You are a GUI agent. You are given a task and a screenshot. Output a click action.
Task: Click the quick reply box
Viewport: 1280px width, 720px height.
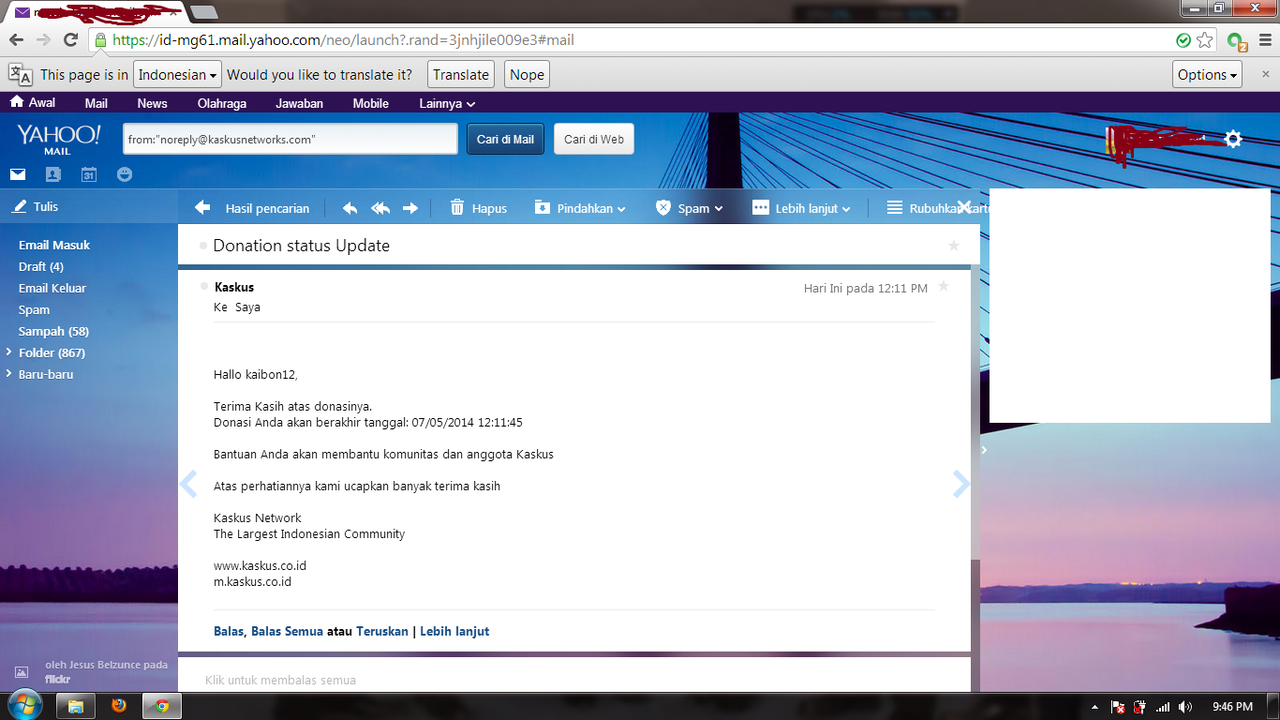574,680
